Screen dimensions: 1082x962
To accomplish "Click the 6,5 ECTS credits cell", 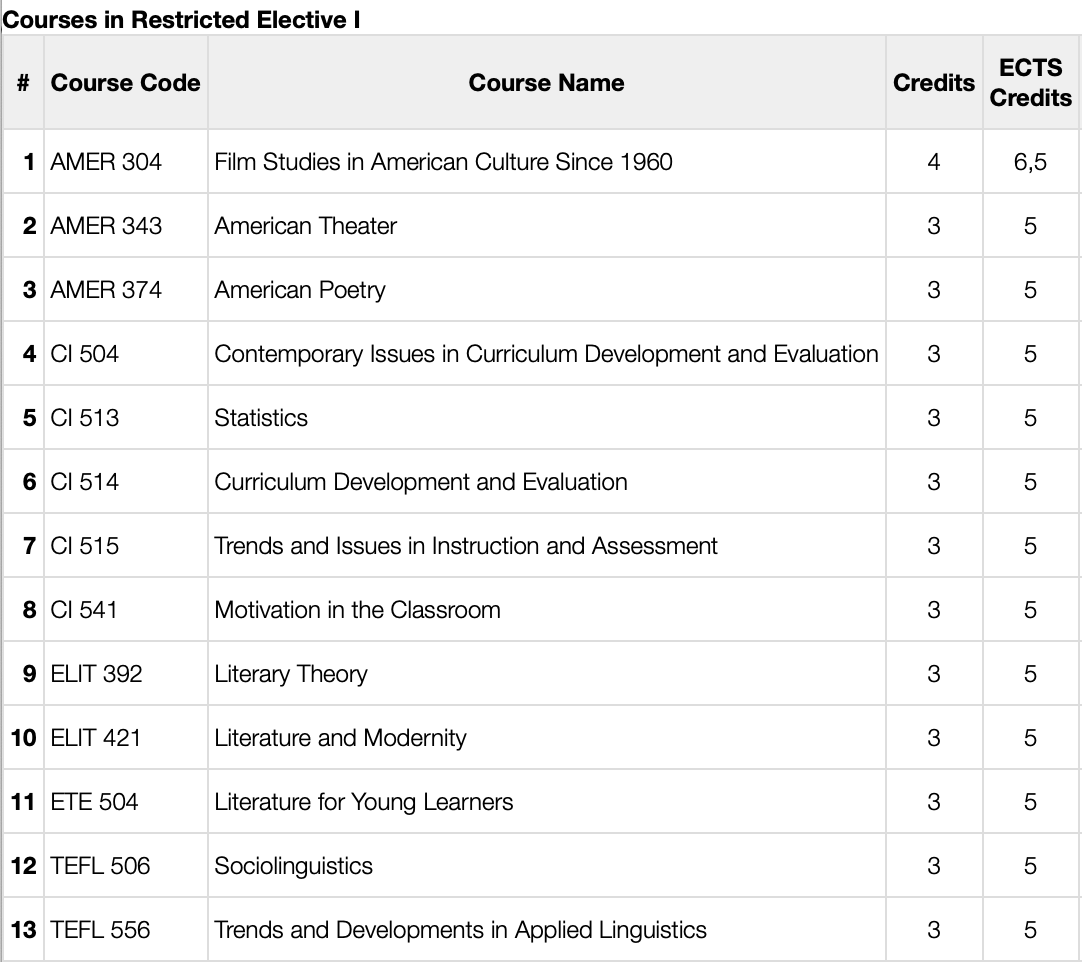I will coord(1030,162).
